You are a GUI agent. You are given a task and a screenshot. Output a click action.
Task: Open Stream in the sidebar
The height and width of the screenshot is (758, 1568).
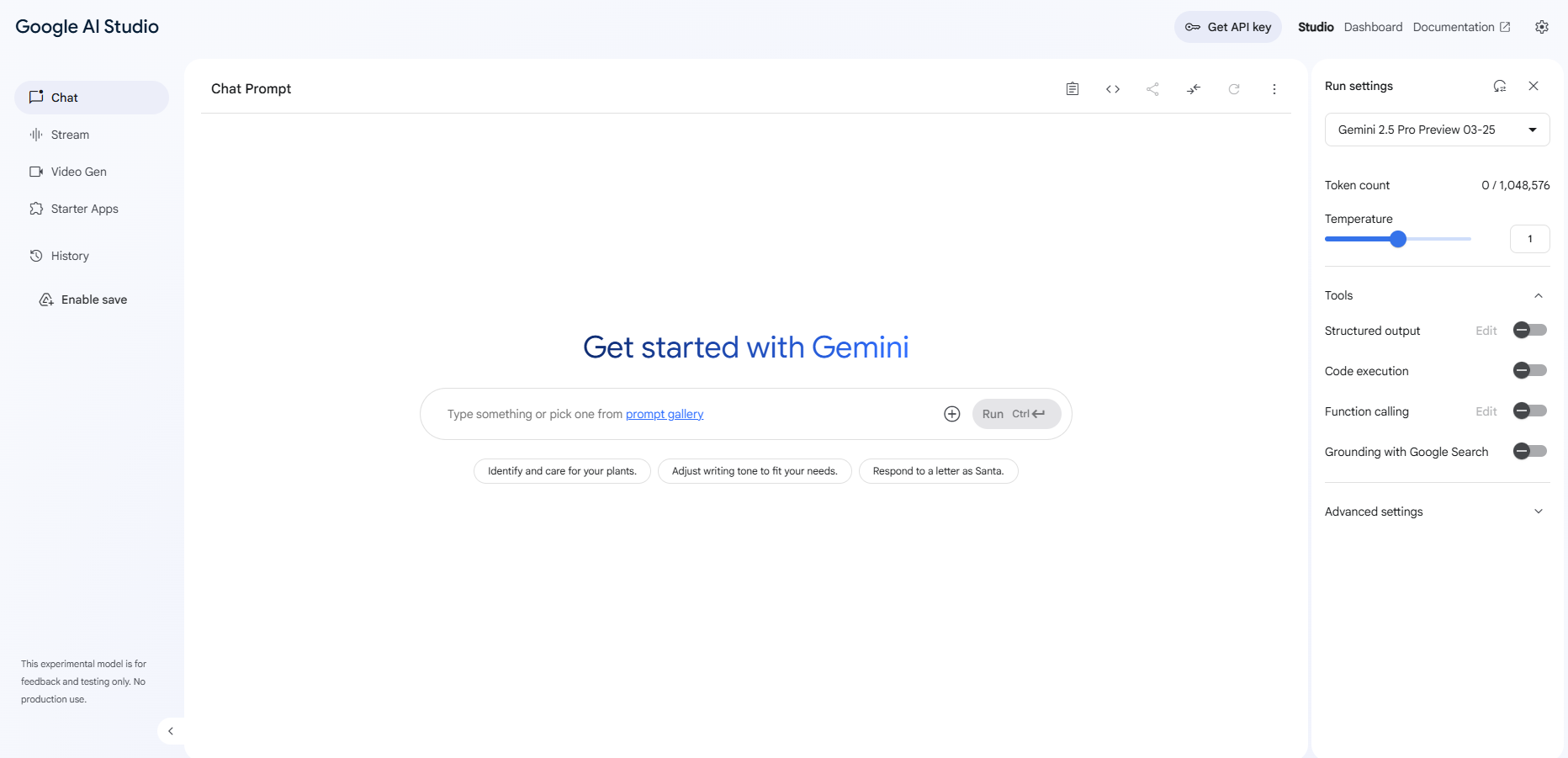pos(92,135)
